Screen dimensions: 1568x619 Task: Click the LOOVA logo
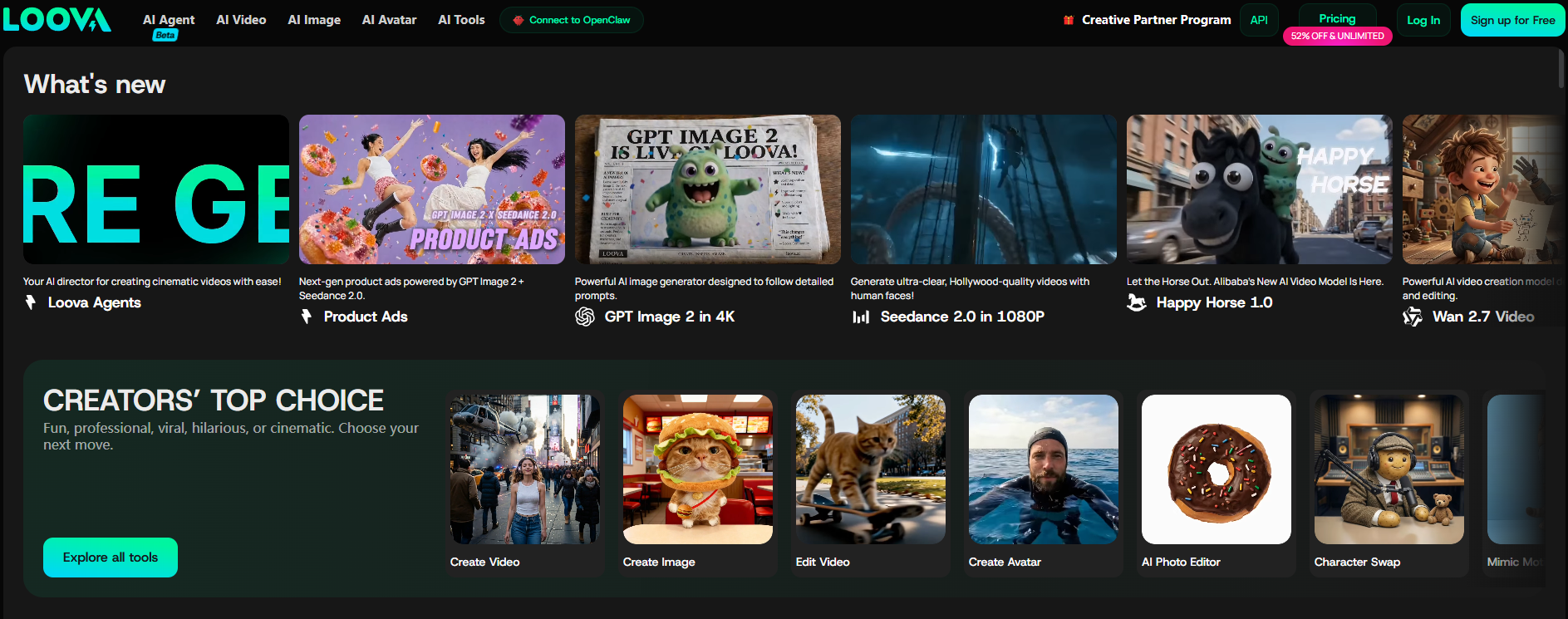pos(57,20)
